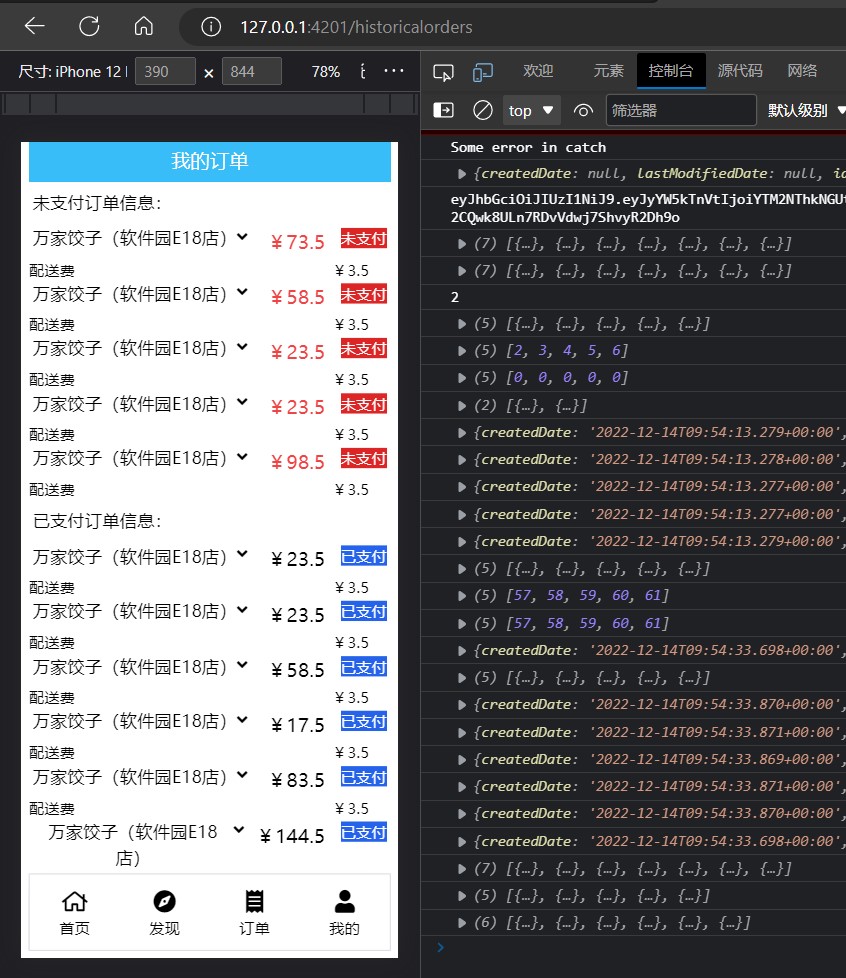Click 已支付 badge on ¥144.5 order

click(x=364, y=832)
